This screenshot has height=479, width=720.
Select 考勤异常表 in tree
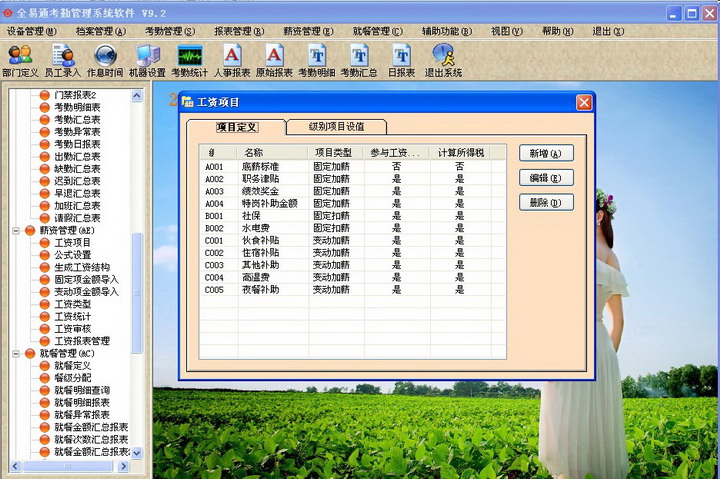coord(77,132)
